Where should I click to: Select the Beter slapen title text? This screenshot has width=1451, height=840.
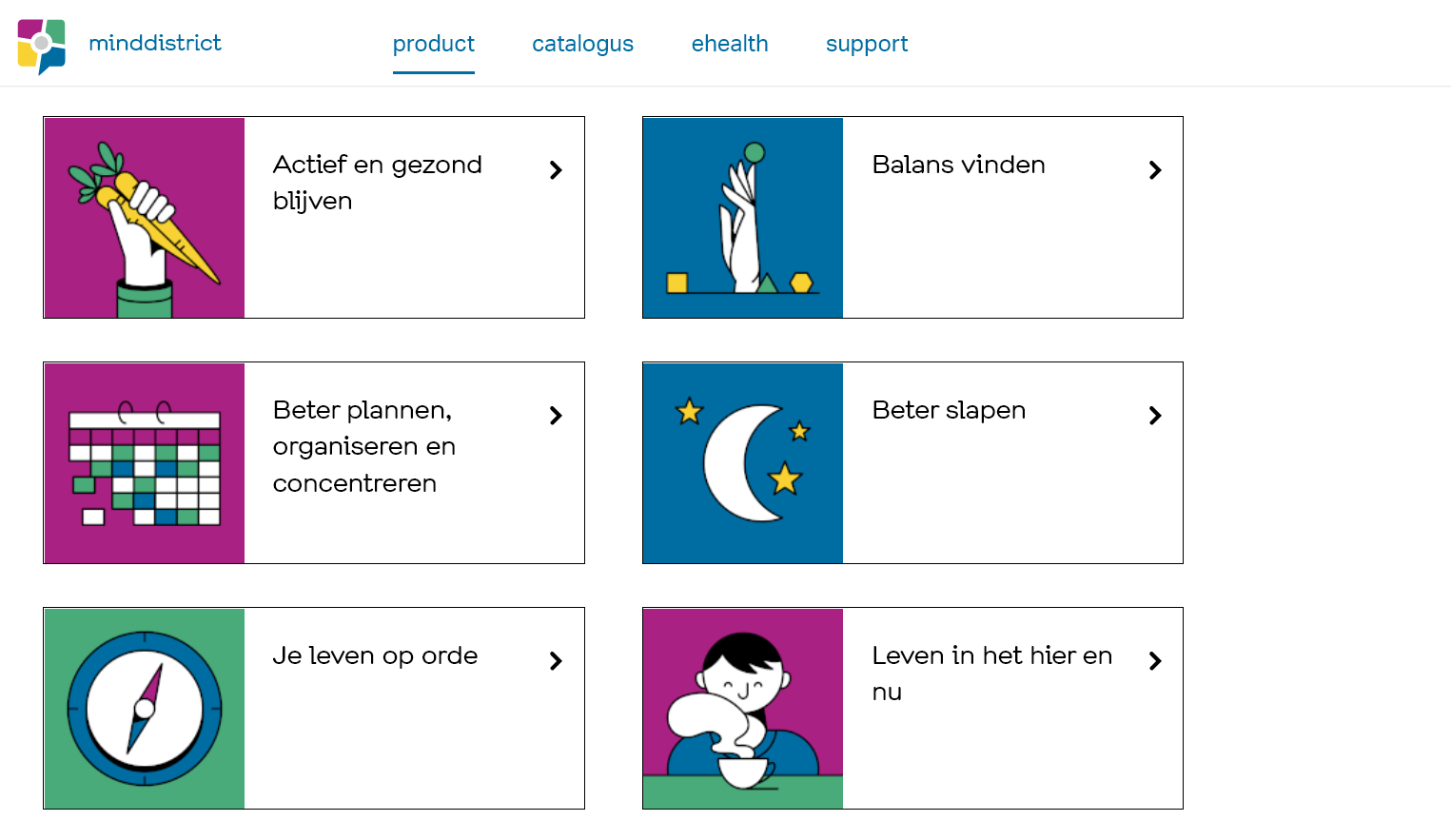pyautogui.click(x=949, y=410)
